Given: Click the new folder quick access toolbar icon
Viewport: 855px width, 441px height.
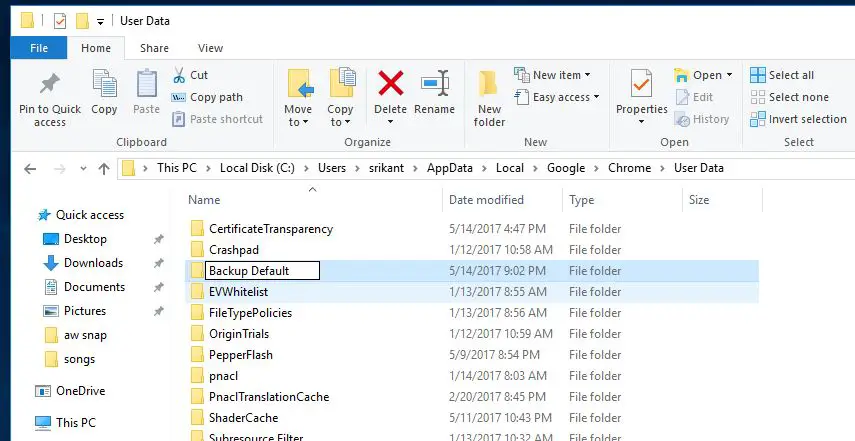Looking at the screenshot, I should 82,21.
